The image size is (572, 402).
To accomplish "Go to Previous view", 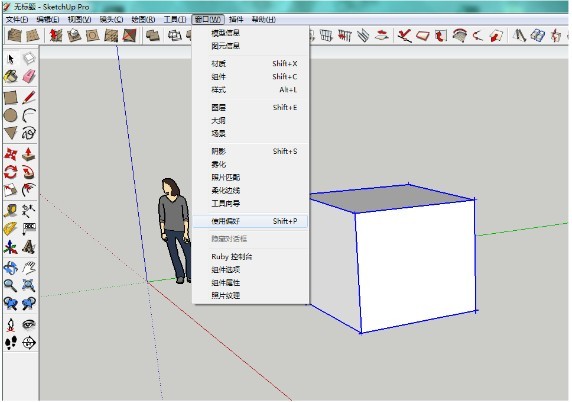I will click(11, 303).
